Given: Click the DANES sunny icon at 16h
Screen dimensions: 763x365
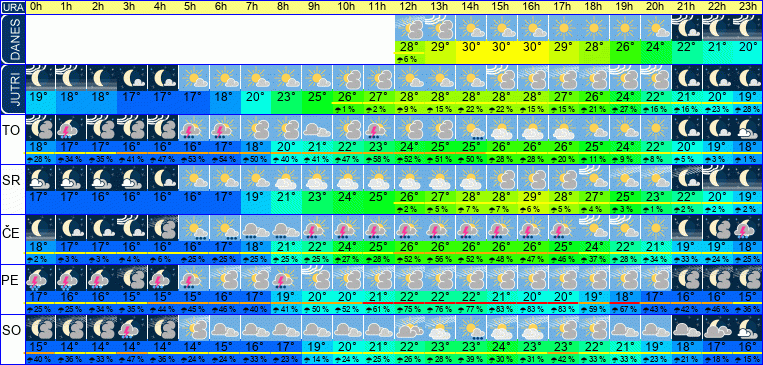Looking at the screenshot, I should [533, 28].
